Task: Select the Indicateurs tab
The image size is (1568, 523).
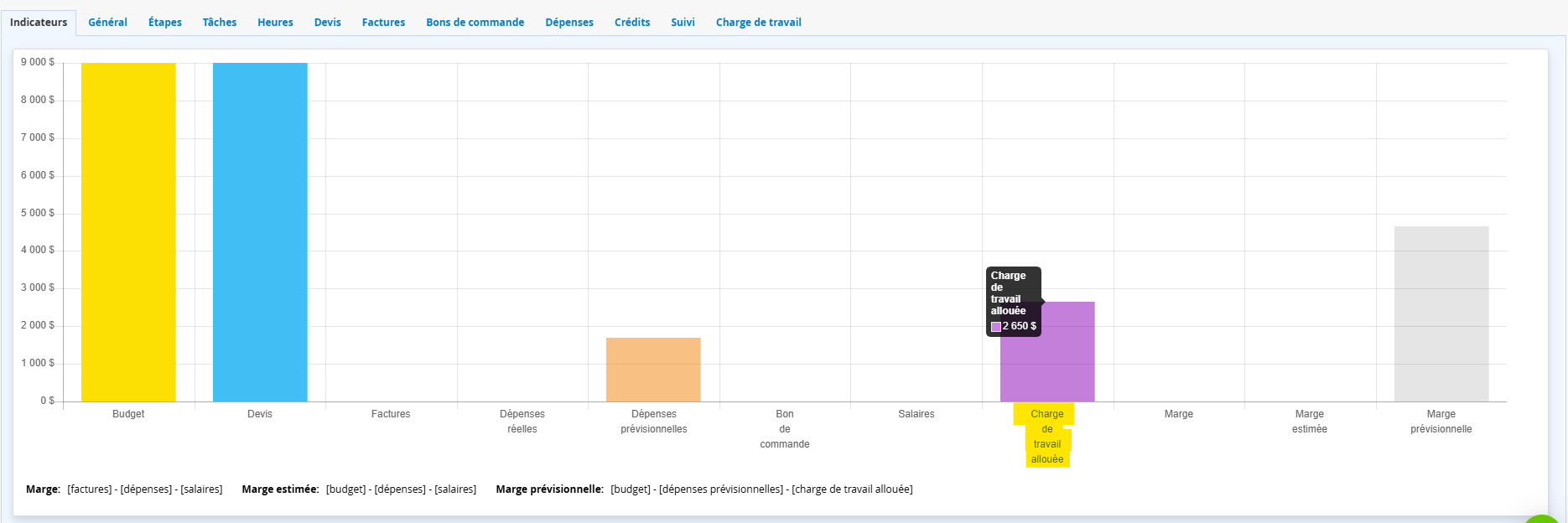Action: 39,23
